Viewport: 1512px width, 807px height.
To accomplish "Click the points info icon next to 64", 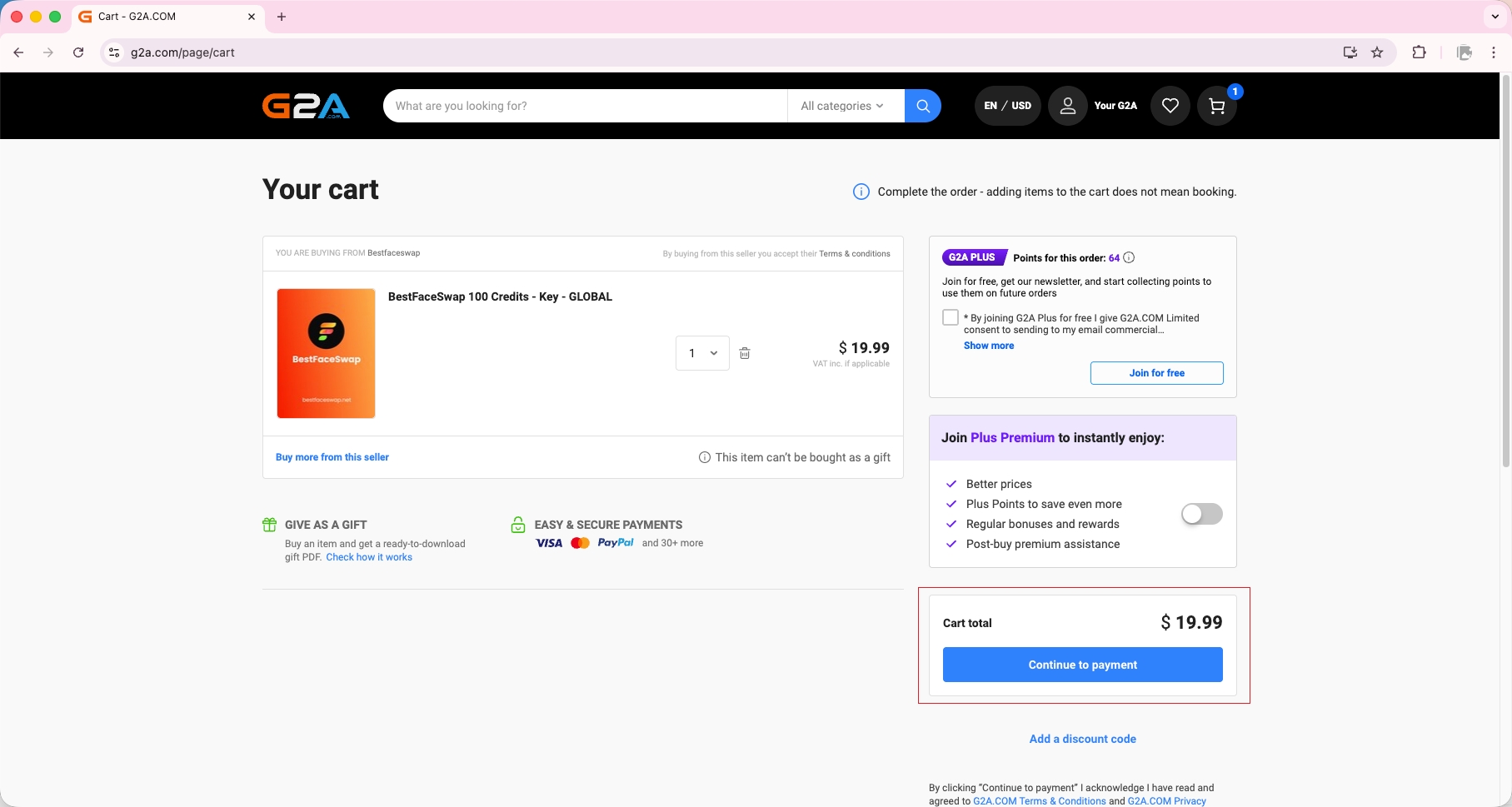I will (x=1129, y=257).
